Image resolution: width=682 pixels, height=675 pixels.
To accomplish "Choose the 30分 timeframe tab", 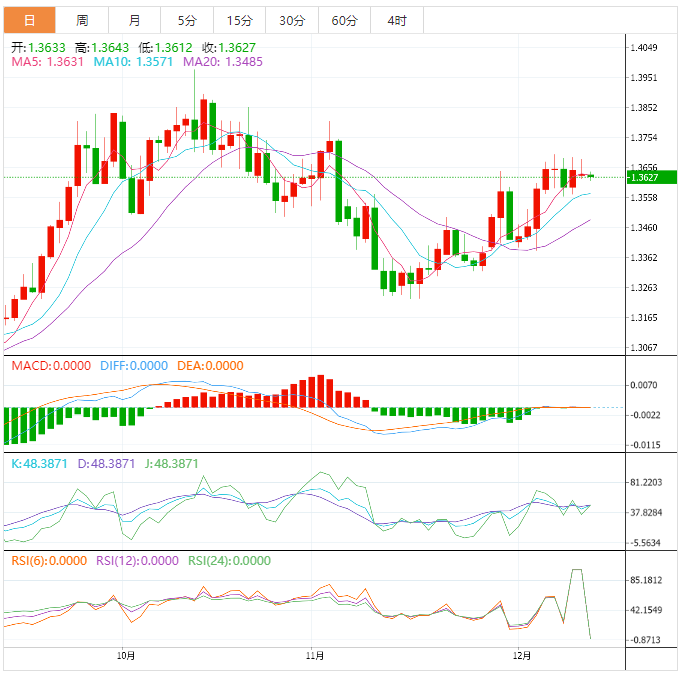I will click(292, 21).
